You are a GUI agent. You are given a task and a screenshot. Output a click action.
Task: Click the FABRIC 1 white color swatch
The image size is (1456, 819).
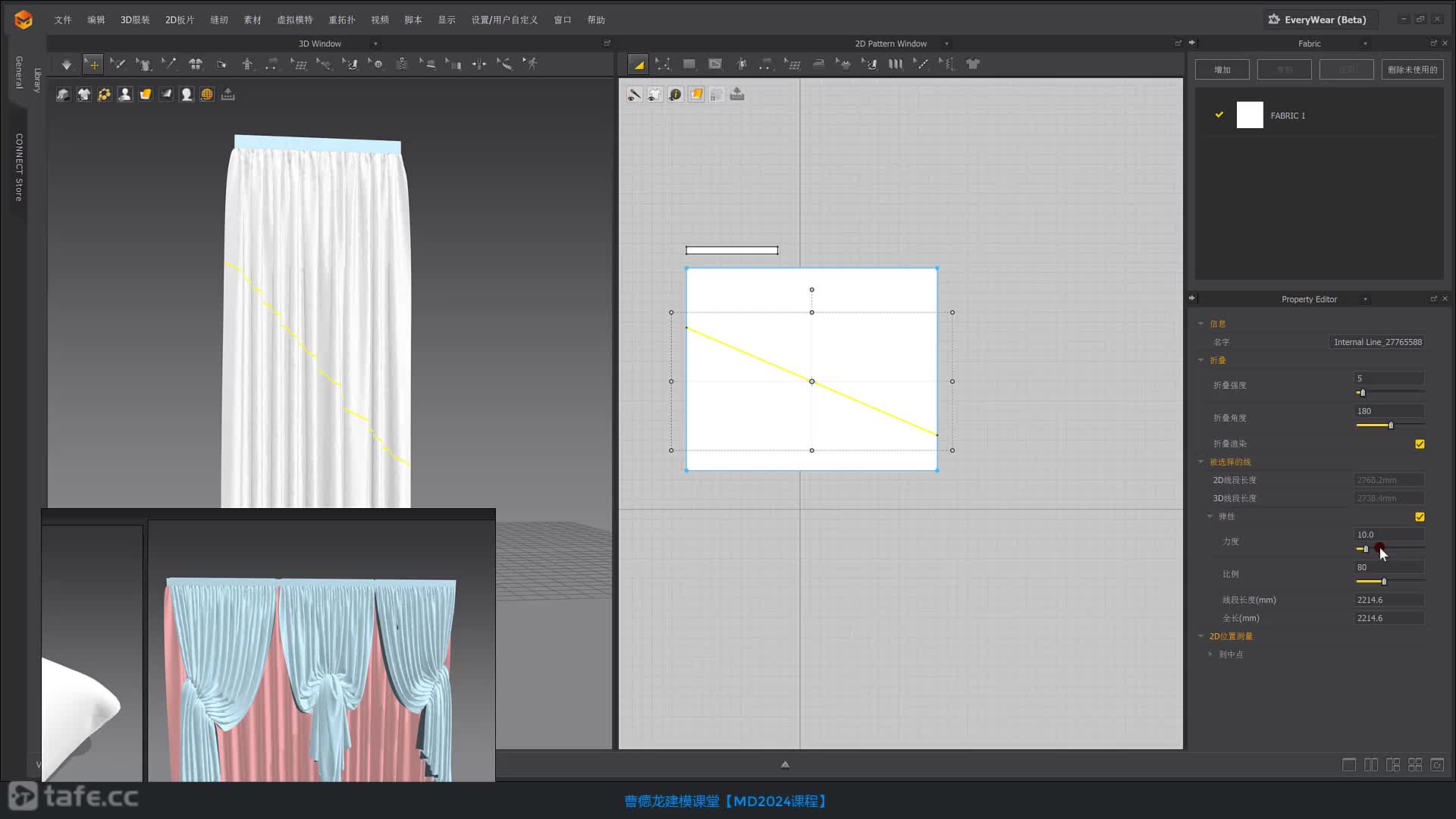pos(1250,115)
